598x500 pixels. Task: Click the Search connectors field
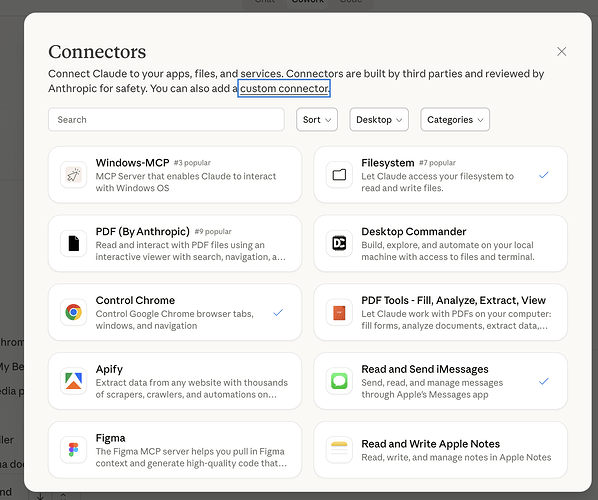point(166,120)
